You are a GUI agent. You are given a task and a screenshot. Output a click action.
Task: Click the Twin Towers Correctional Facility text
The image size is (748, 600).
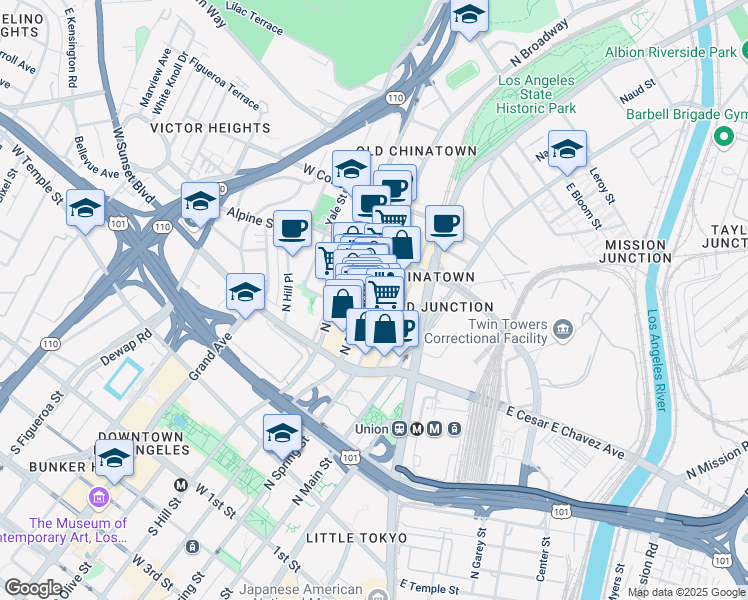pyautogui.click(x=486, y=331)
